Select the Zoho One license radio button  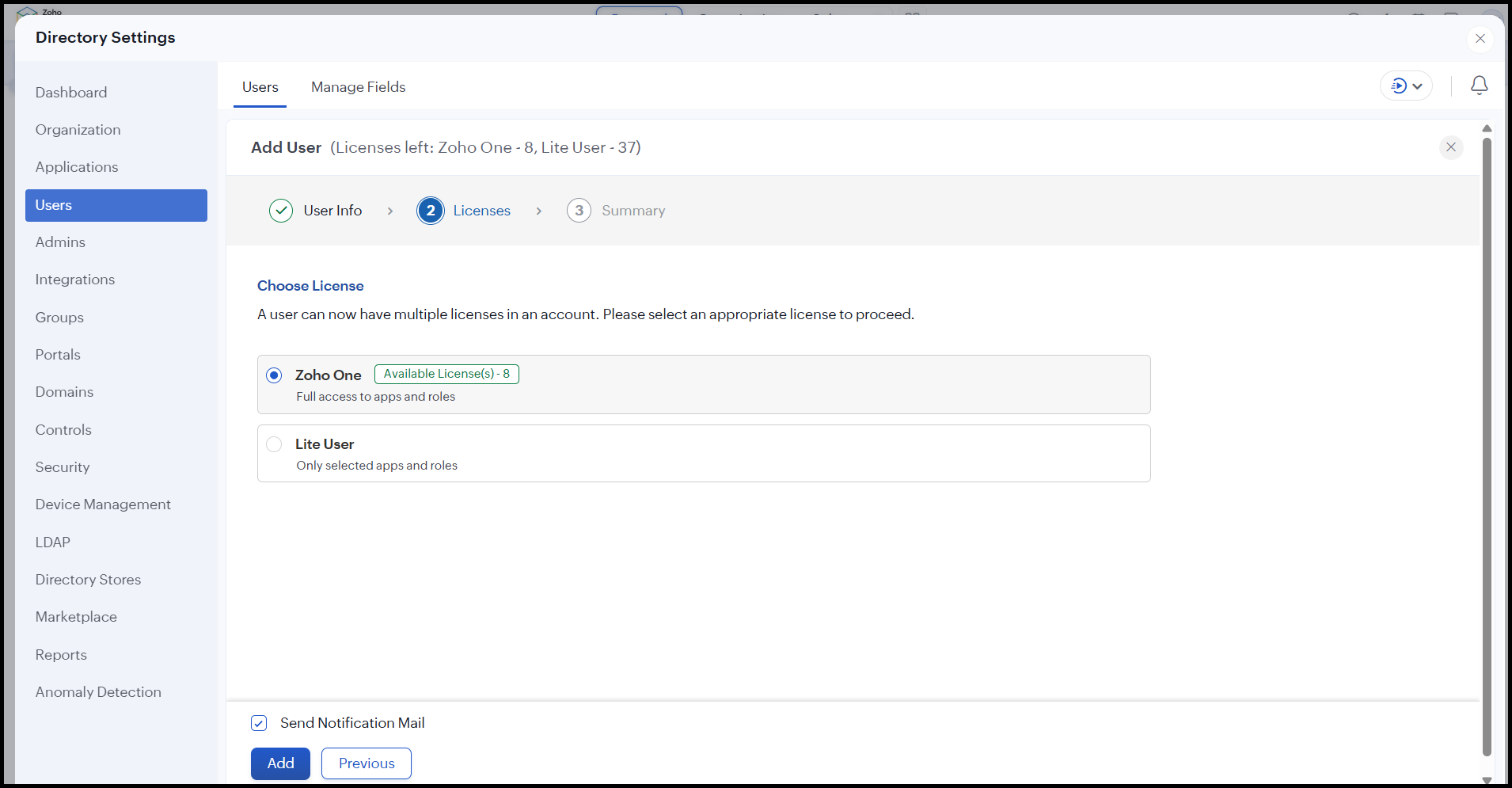(x=274, y=375)
